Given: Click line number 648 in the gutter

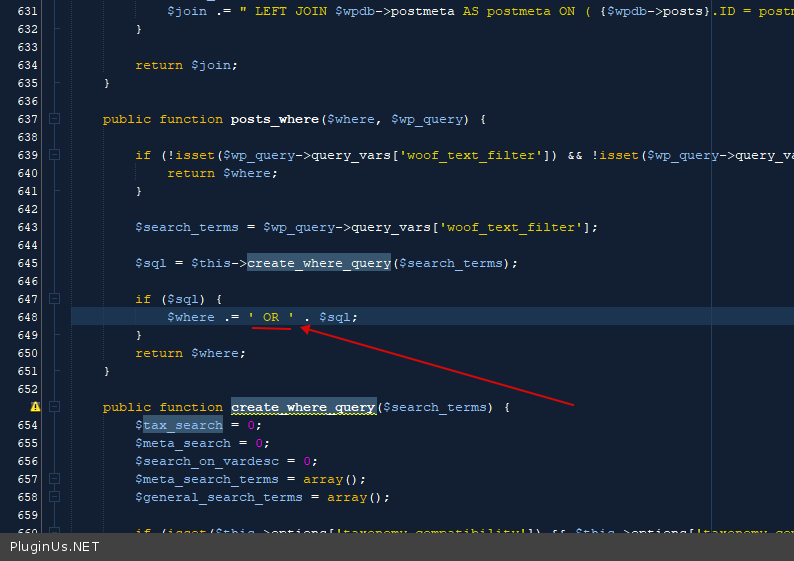Looking at the screenshot, I should coord(28,317).
